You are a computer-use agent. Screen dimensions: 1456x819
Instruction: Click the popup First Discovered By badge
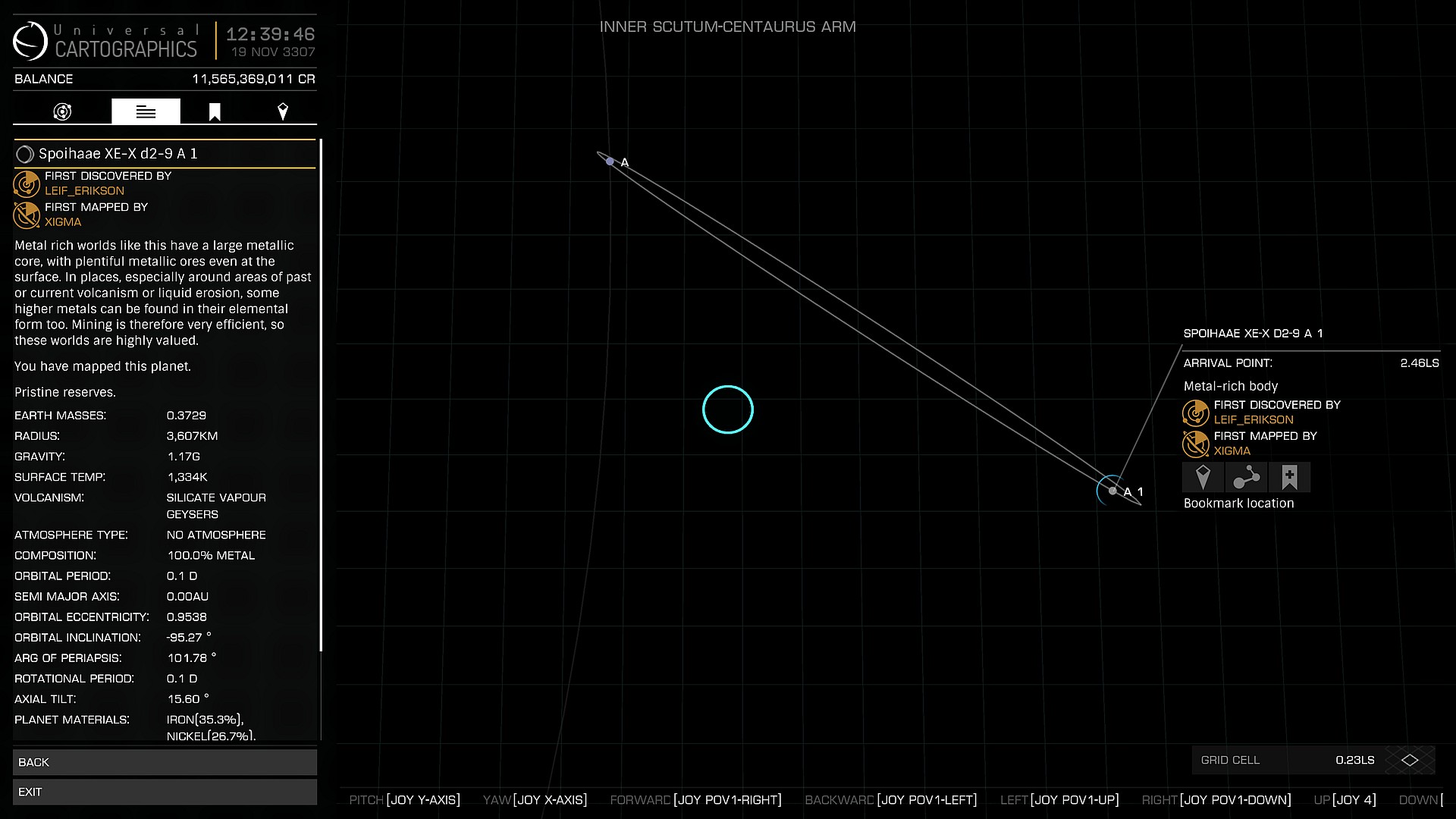[x=1196, y=413]
